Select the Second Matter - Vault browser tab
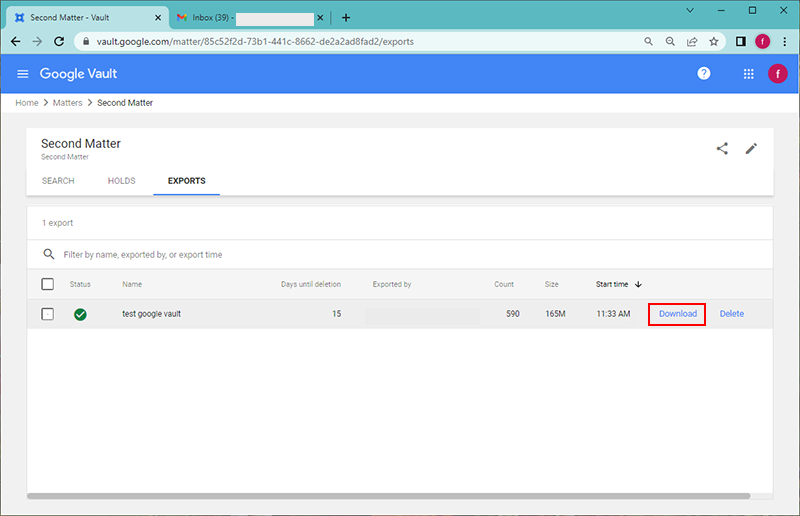Image resolution: width=800 pixels, height=516 pixels. [x=87, y=18]
